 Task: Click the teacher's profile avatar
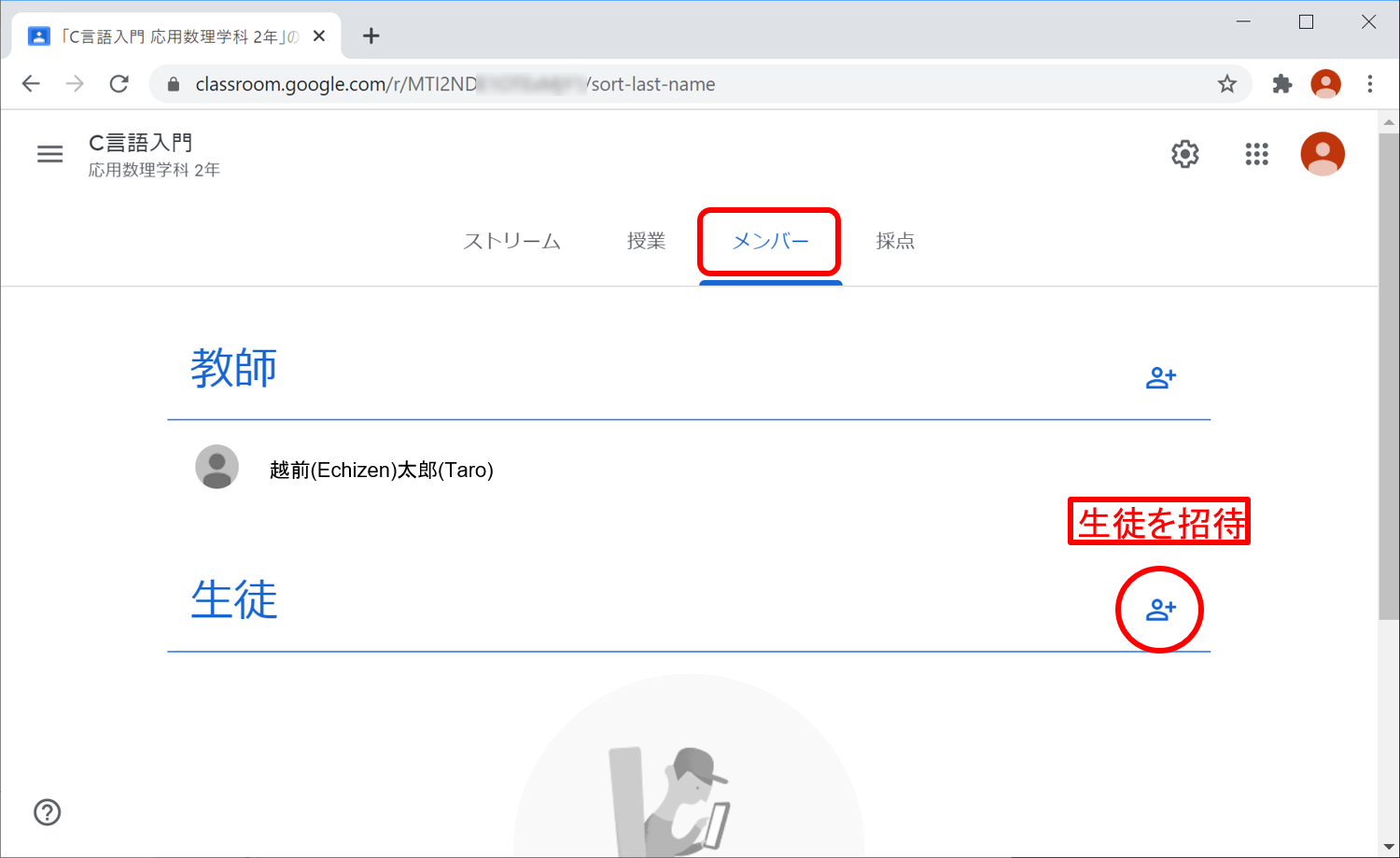(217, 467)
